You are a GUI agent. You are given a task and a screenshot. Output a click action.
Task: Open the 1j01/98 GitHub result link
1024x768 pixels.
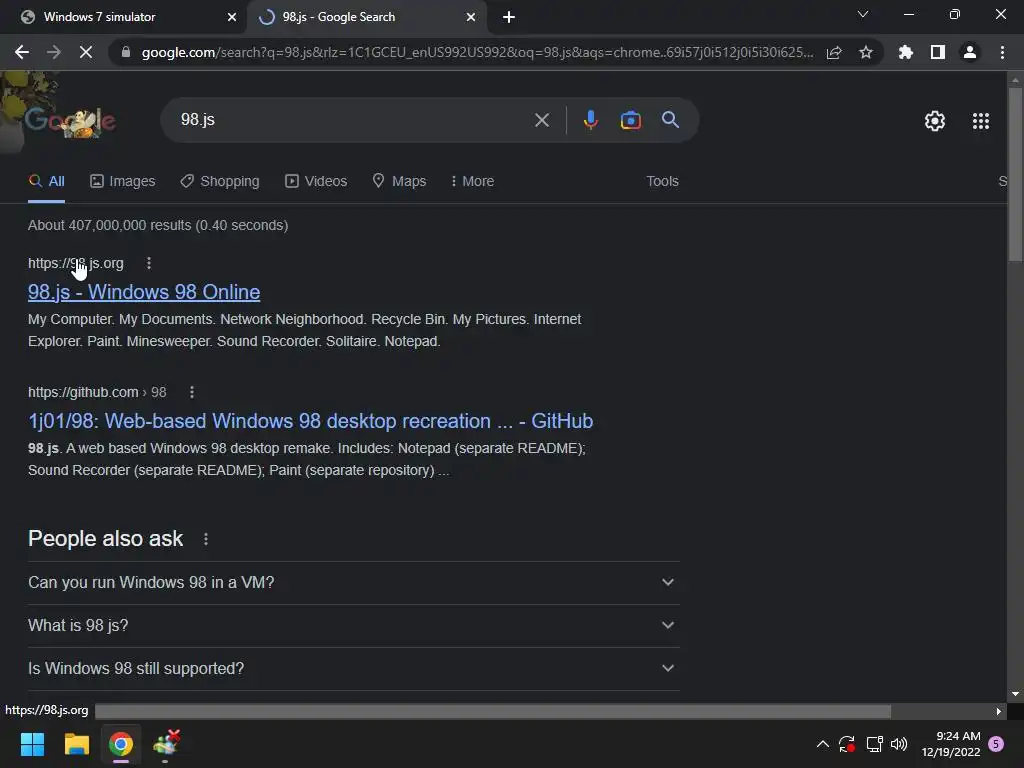310,421
